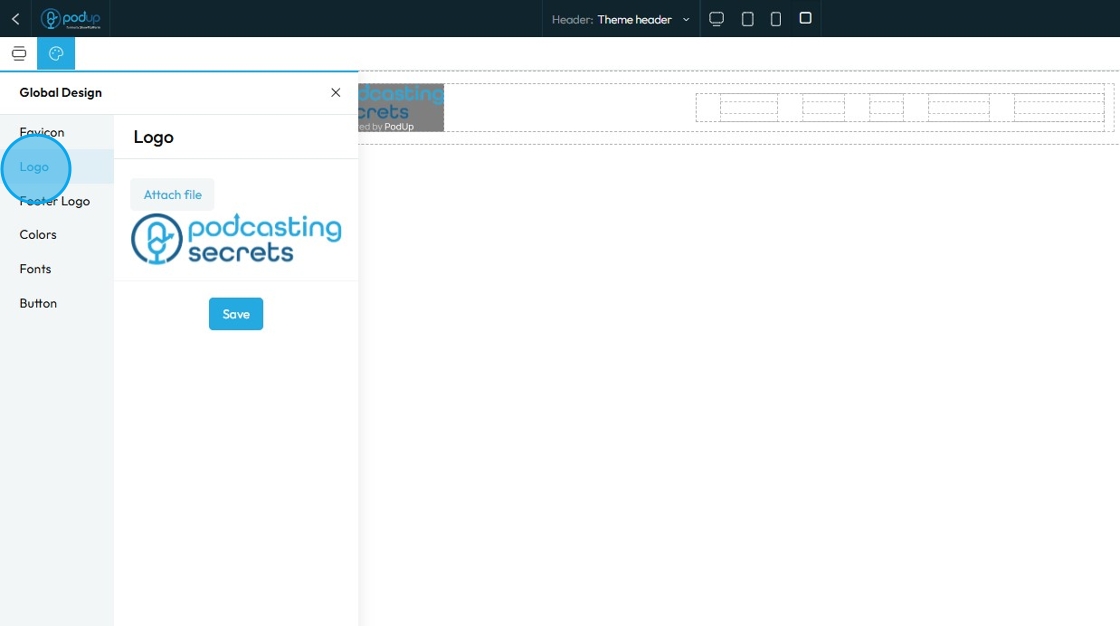This screenshot has height=626, width=1120.
Task: Open the layers/sections panel icon
Action: (x=19, y=53)
